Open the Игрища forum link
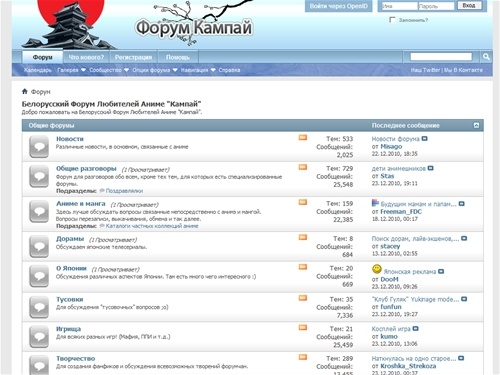The height and width of the screenshot is (375, 500). tap(68, 329)
